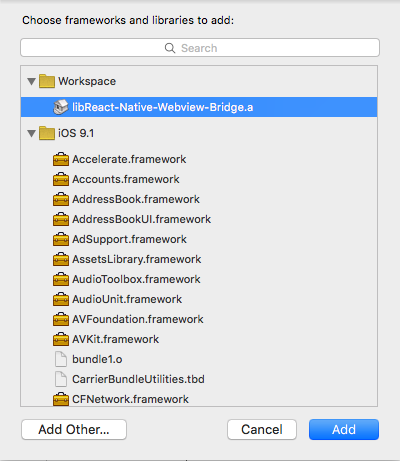Focus the Search input field
Screen dimensions: 400x461
200,48
